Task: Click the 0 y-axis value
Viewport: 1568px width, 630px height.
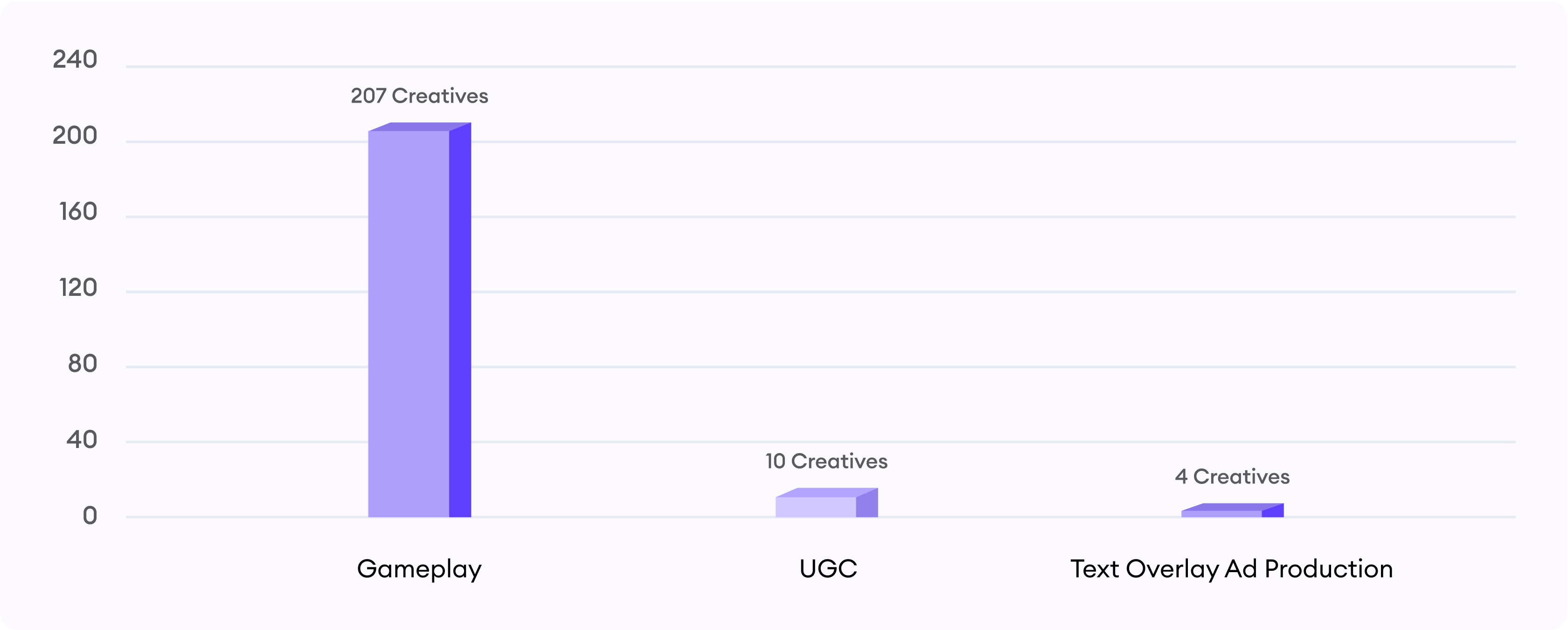Action: (x=90, y=516)
